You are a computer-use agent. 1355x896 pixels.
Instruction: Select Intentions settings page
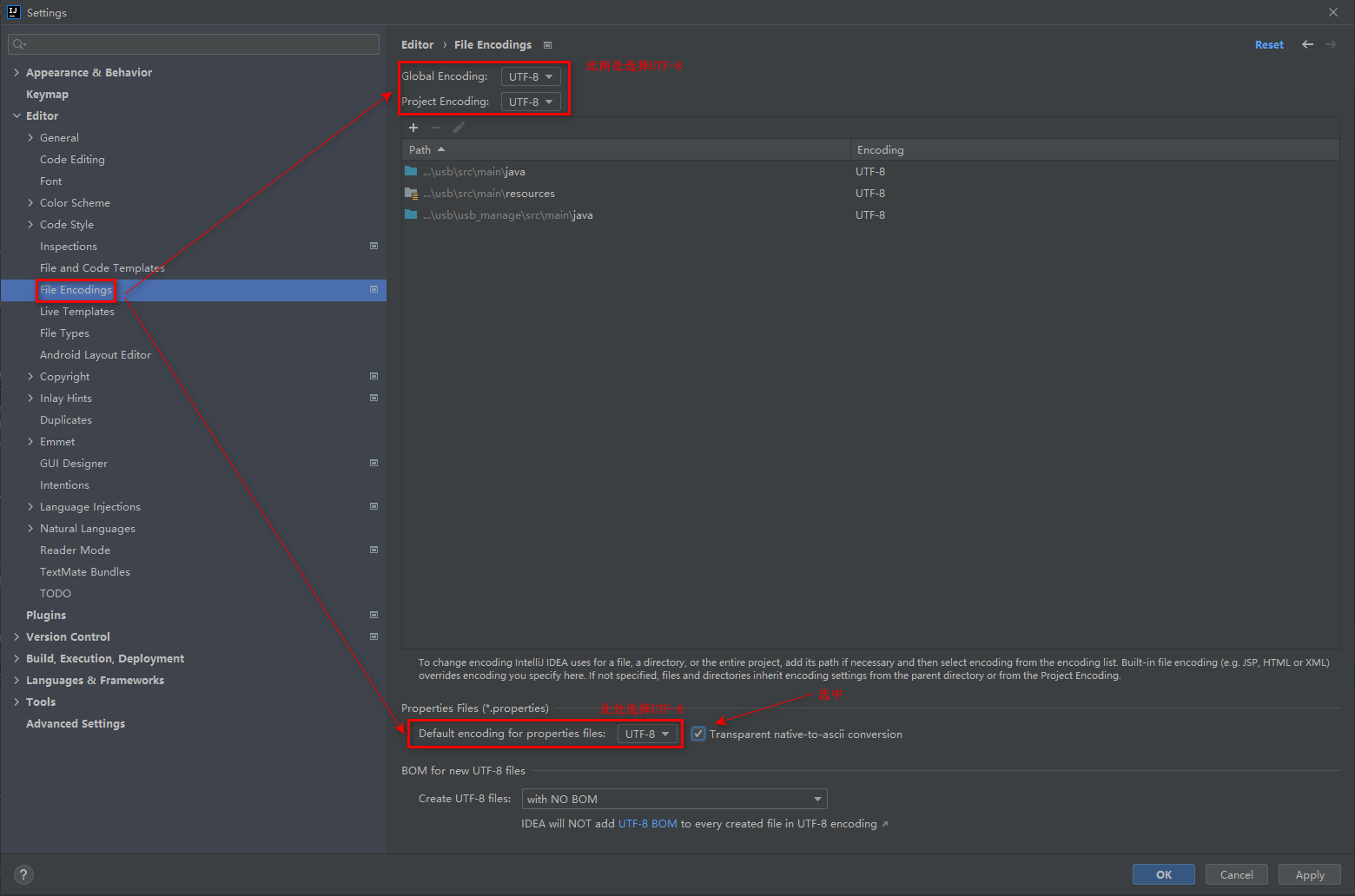point(64,484)
